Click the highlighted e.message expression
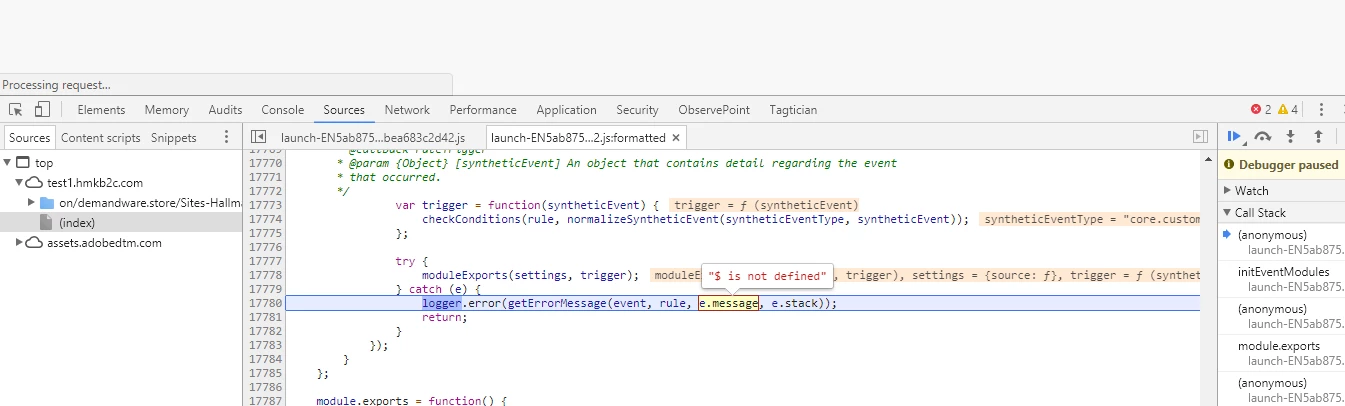The image size is (1345, 406). [729, 303]
